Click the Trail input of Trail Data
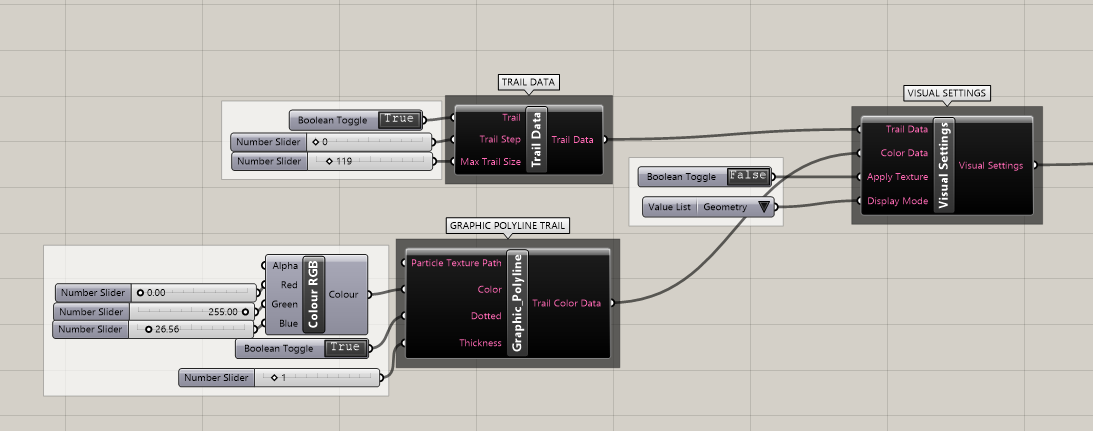The image size is (1093, 431). [x=511, y=117]
